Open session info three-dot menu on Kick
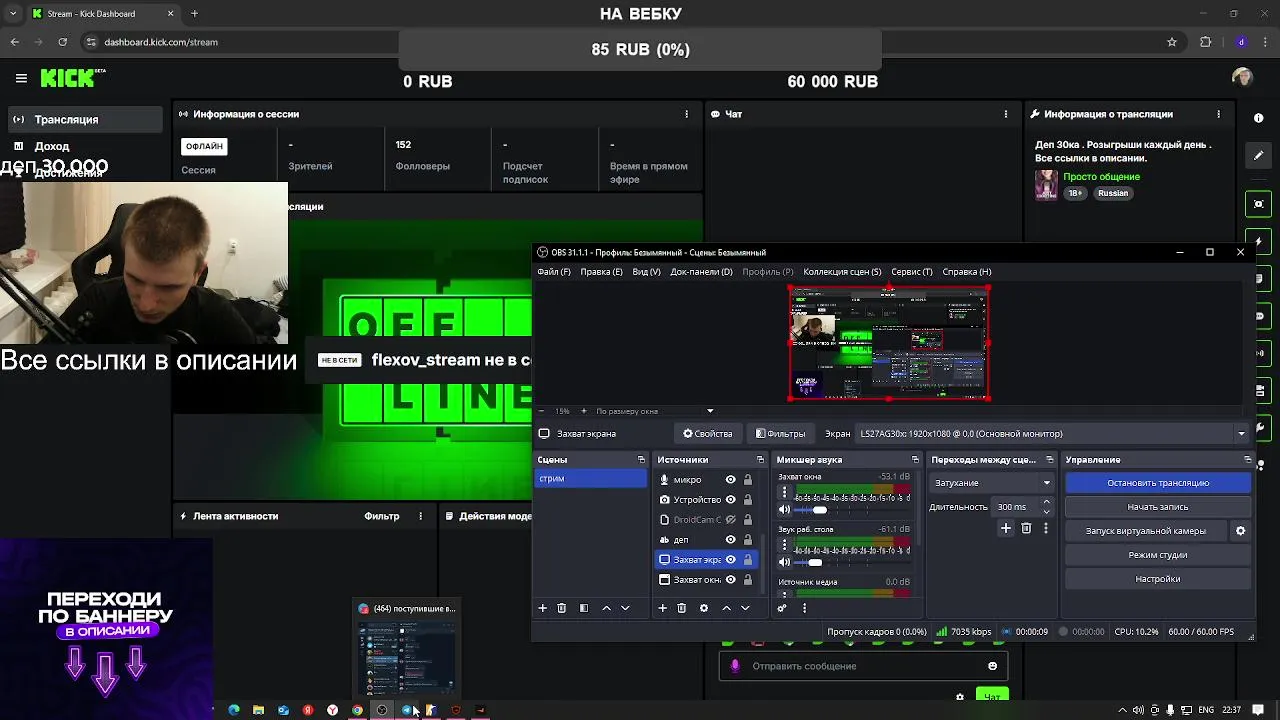 (686, 114)
